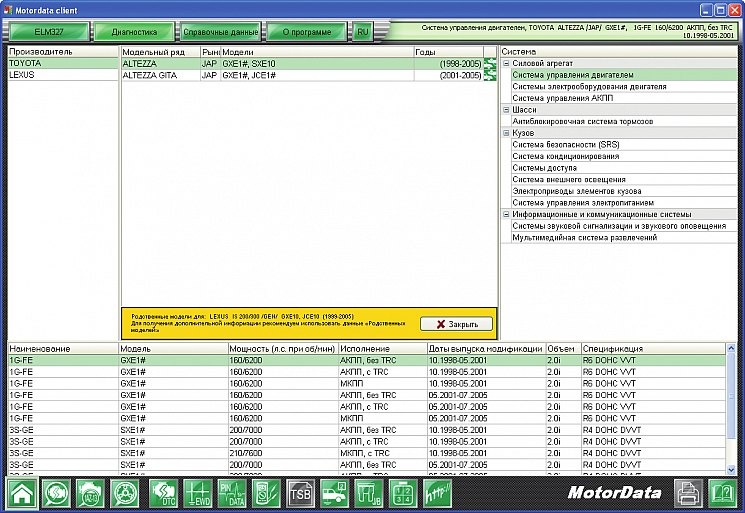Select Система управления двигателем
Image resolution: width=745 pixels, height=513 pixels.
point(624,75)
